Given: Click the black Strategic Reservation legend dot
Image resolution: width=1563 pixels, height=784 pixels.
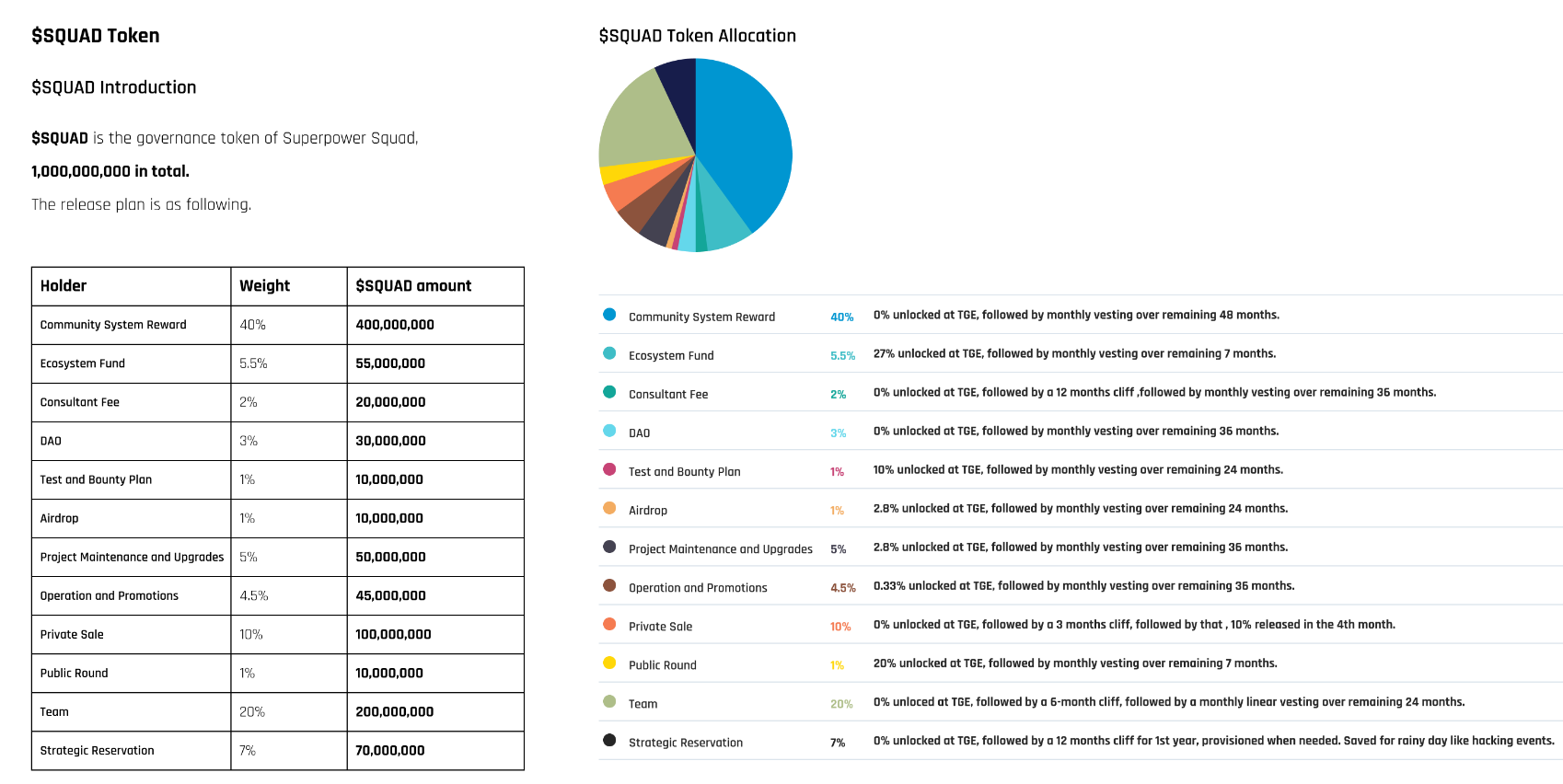Looking at the screenshot, I should (609, 740).
